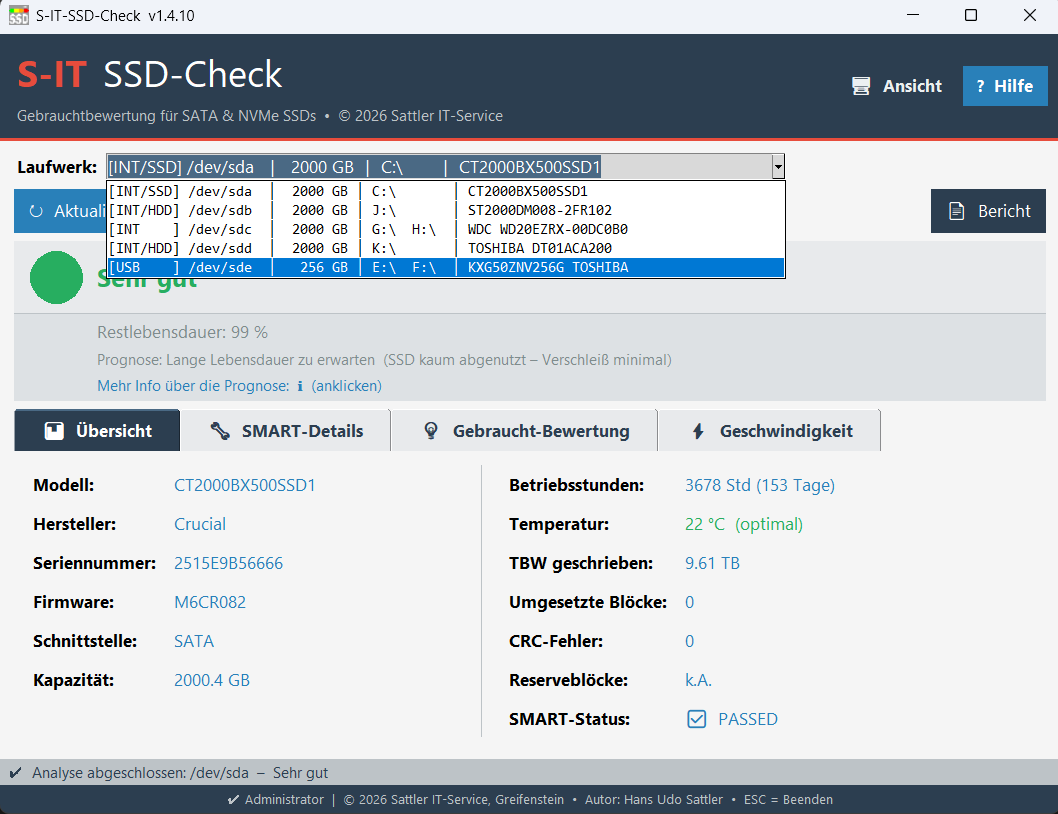Click Reserveblöcke value k.A.

(698, 680)
